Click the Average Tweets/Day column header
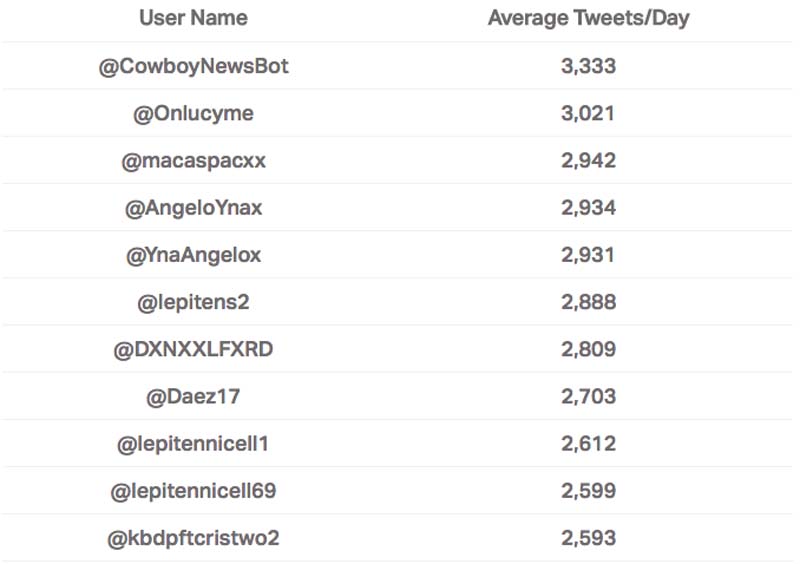The image size is (800, 564). [588, 18]
